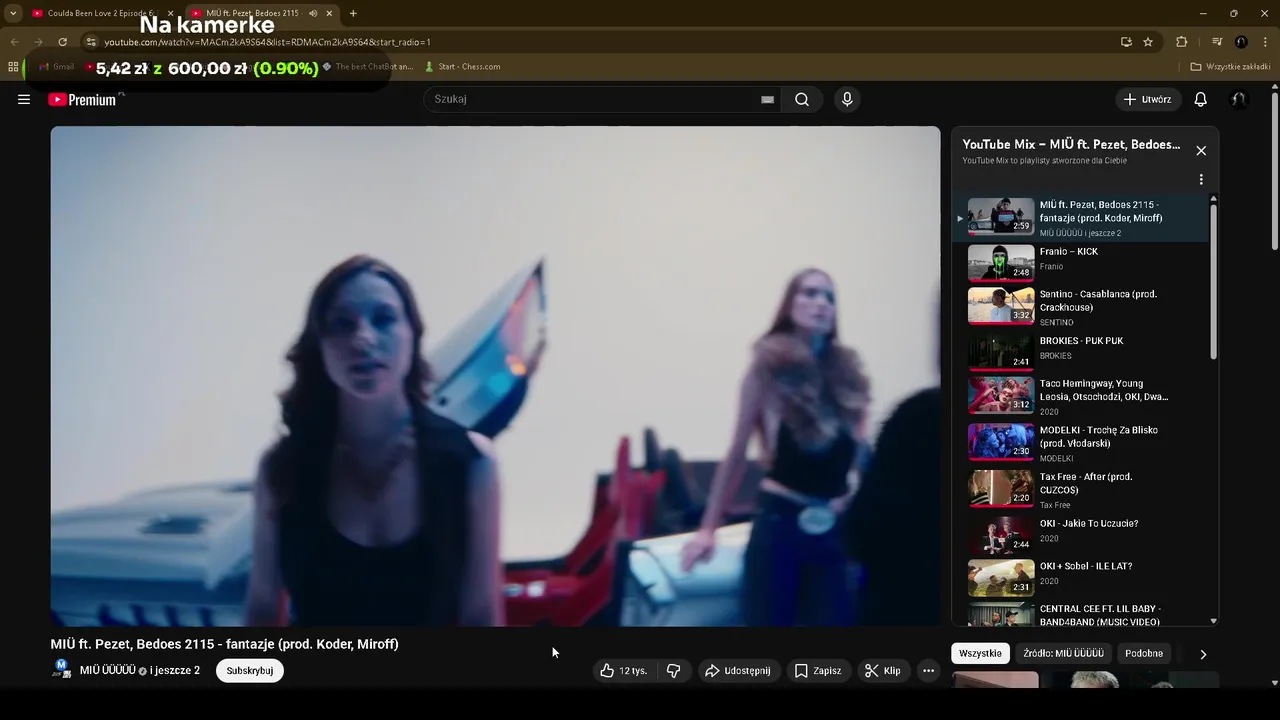This screenshot has height=720, width=1280.
Task: Open CENTRAL CEE FT. LIL BABY entry
Action: click(1081, 614)
